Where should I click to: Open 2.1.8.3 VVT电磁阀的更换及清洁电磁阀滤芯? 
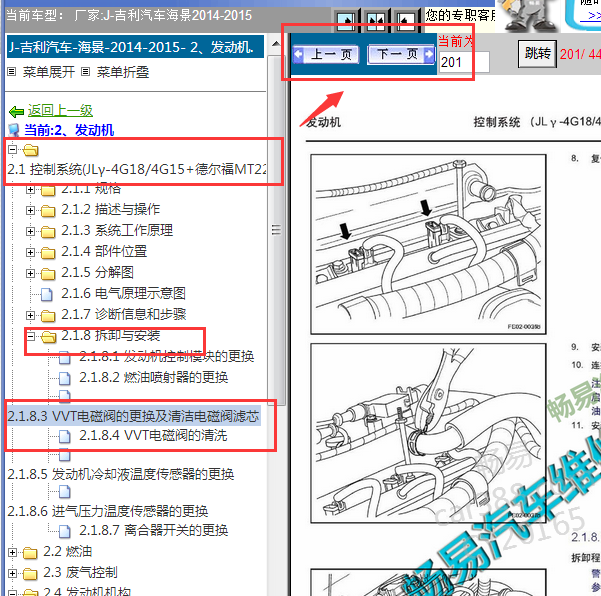[133, 416]
